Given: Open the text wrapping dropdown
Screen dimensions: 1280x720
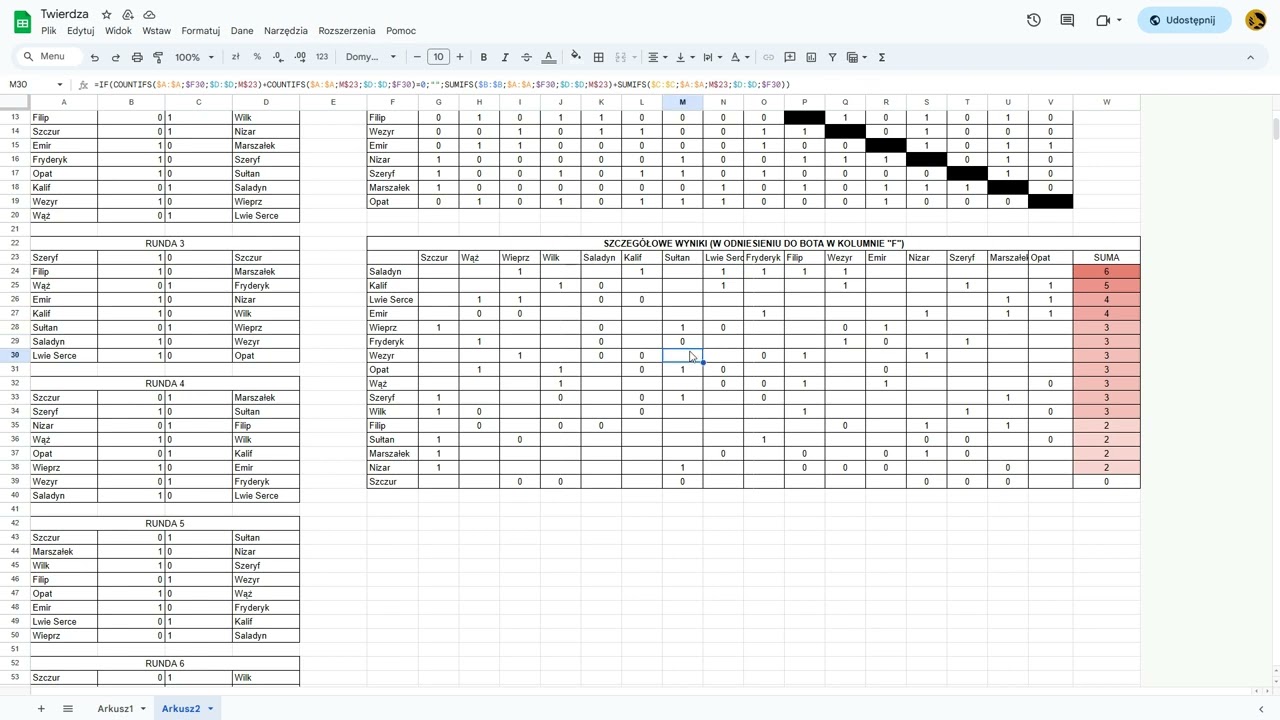Looking at the screenshot, I should coord(711,57).
